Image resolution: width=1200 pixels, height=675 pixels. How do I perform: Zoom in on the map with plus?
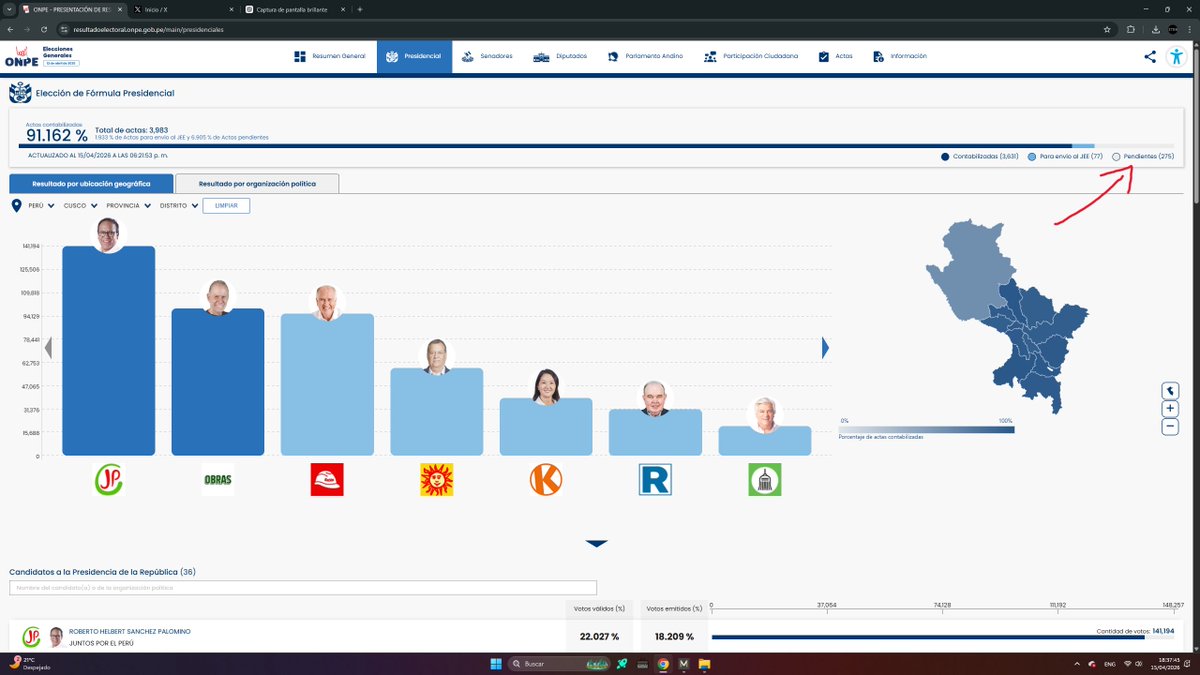[1170, 408]
